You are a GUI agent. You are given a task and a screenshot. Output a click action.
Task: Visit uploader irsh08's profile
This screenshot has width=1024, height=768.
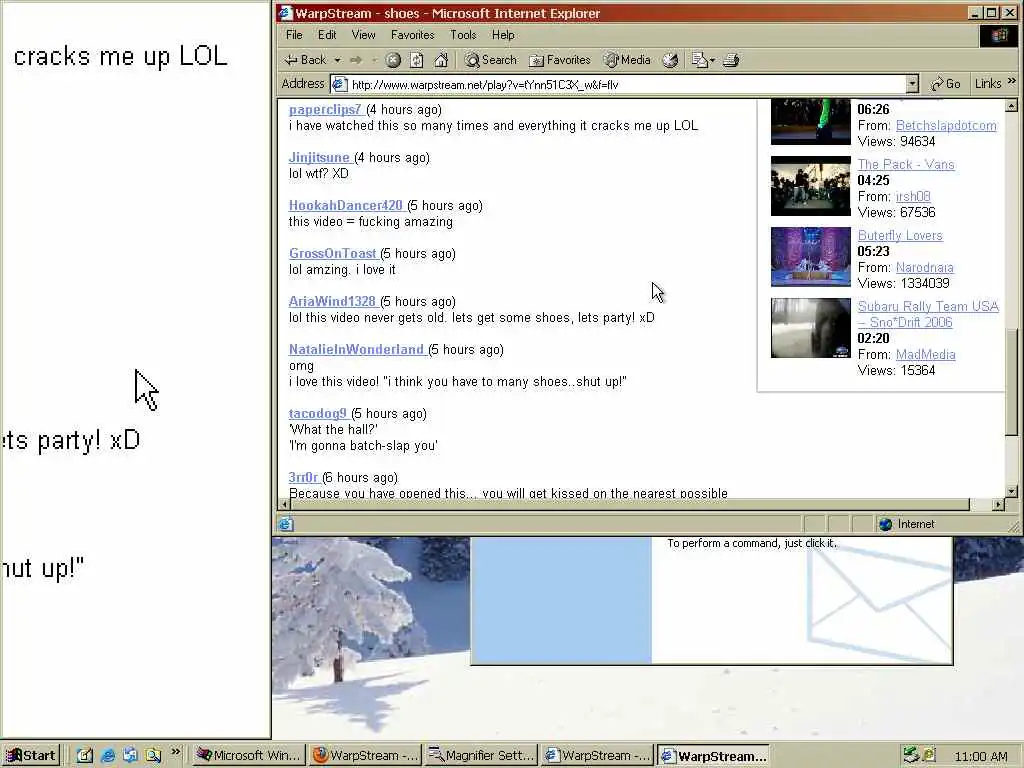(913, 197)
